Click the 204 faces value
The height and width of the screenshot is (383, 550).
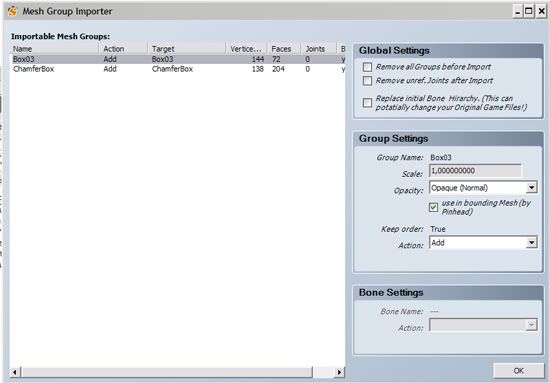coord(278,69)
